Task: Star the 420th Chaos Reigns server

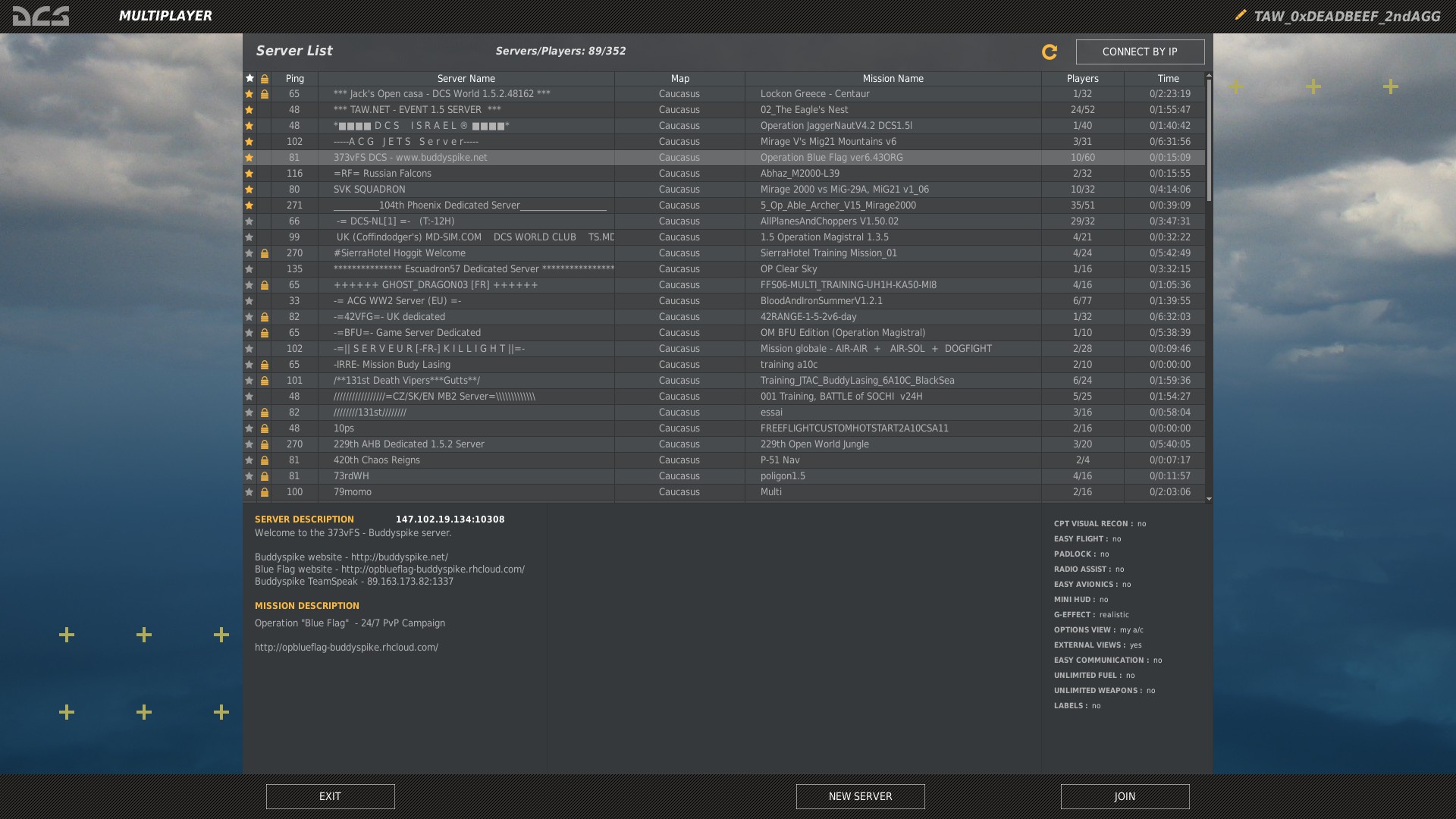Action: point(249,460)
